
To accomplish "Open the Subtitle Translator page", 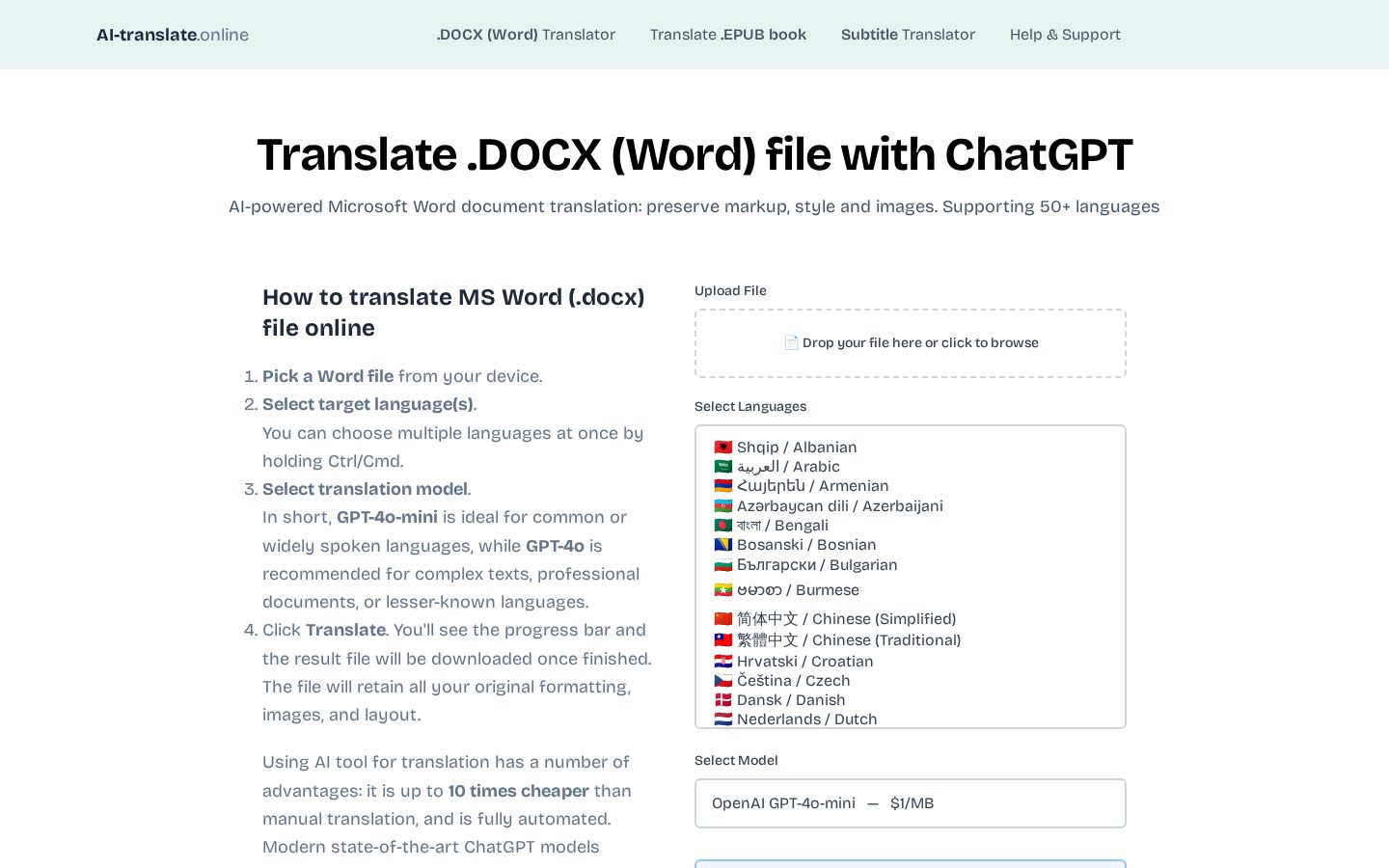I will [908, 35].
